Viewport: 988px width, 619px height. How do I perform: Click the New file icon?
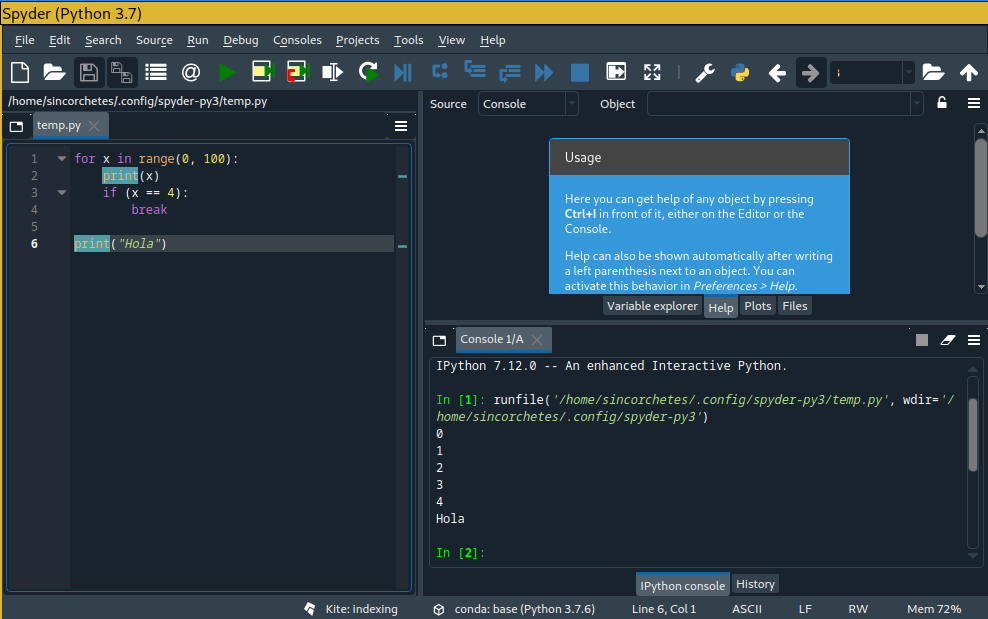point(20,72)
